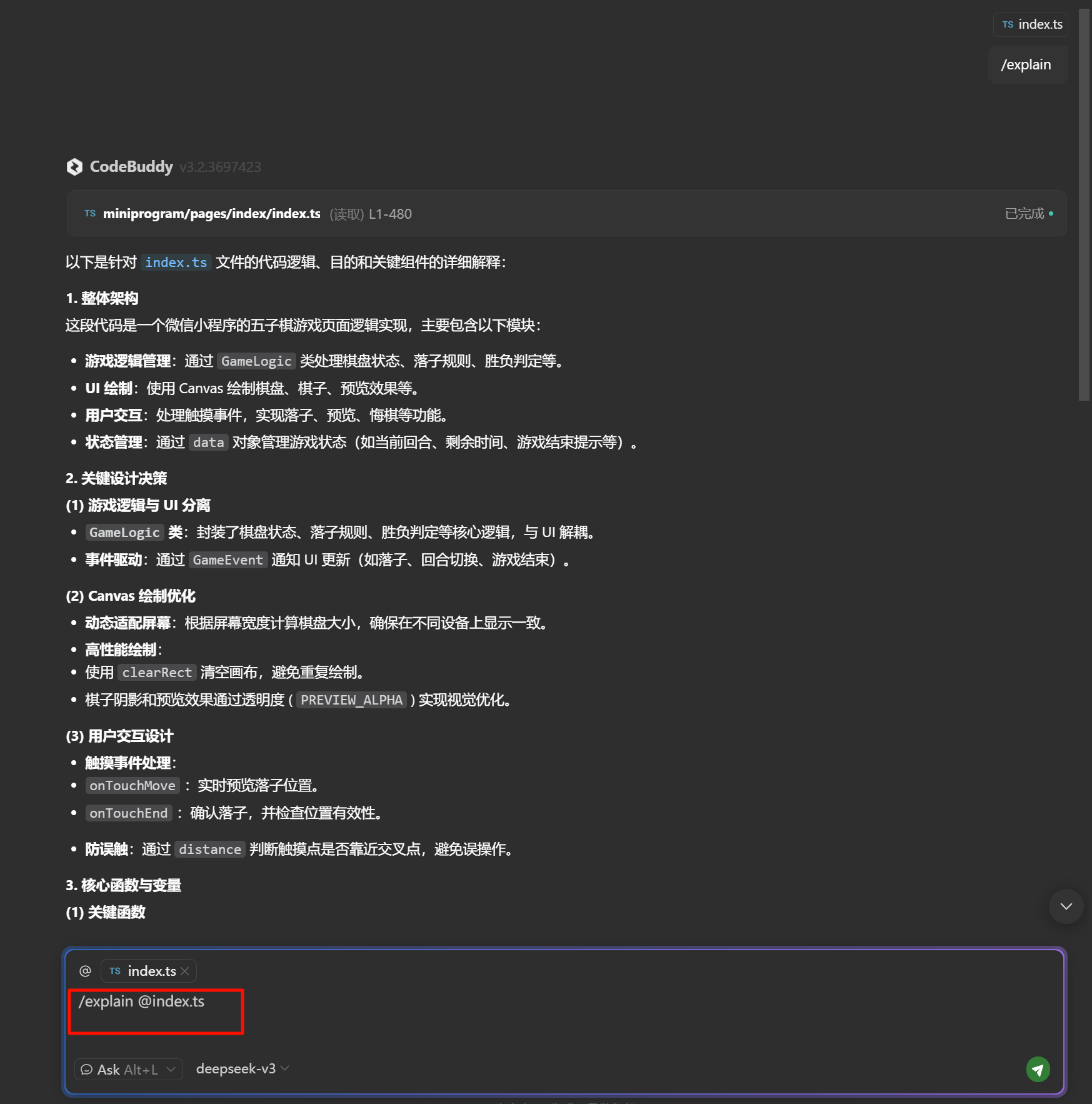Click the @ mention icon in input box
The width and height of the screenshot is (1092, 1104).
85,971
